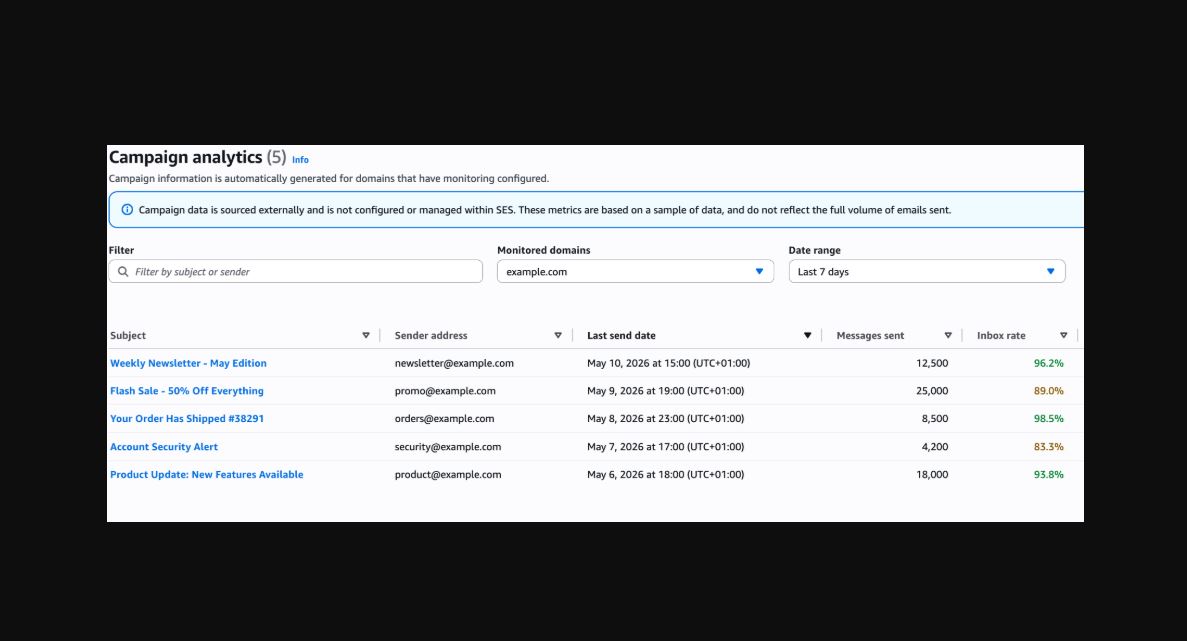Sort by the Inbox rate column arrow

coord(1064,335)
